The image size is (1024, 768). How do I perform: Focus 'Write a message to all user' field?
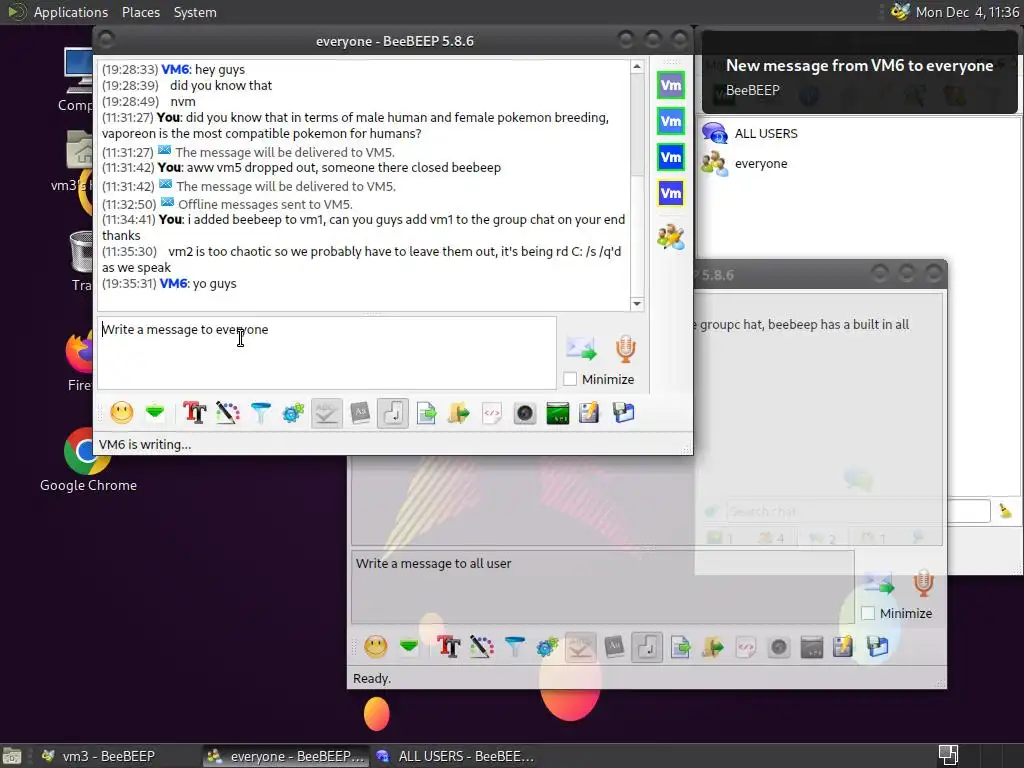pos(602,586)
